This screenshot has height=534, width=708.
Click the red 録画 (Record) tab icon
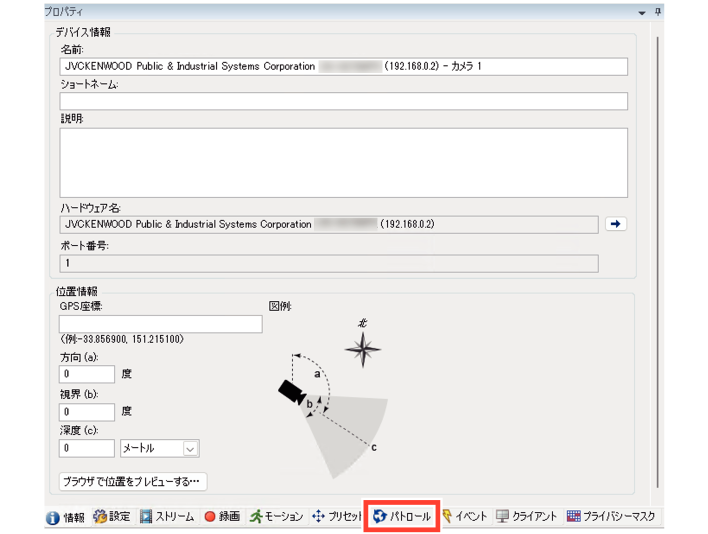point(210,517)
